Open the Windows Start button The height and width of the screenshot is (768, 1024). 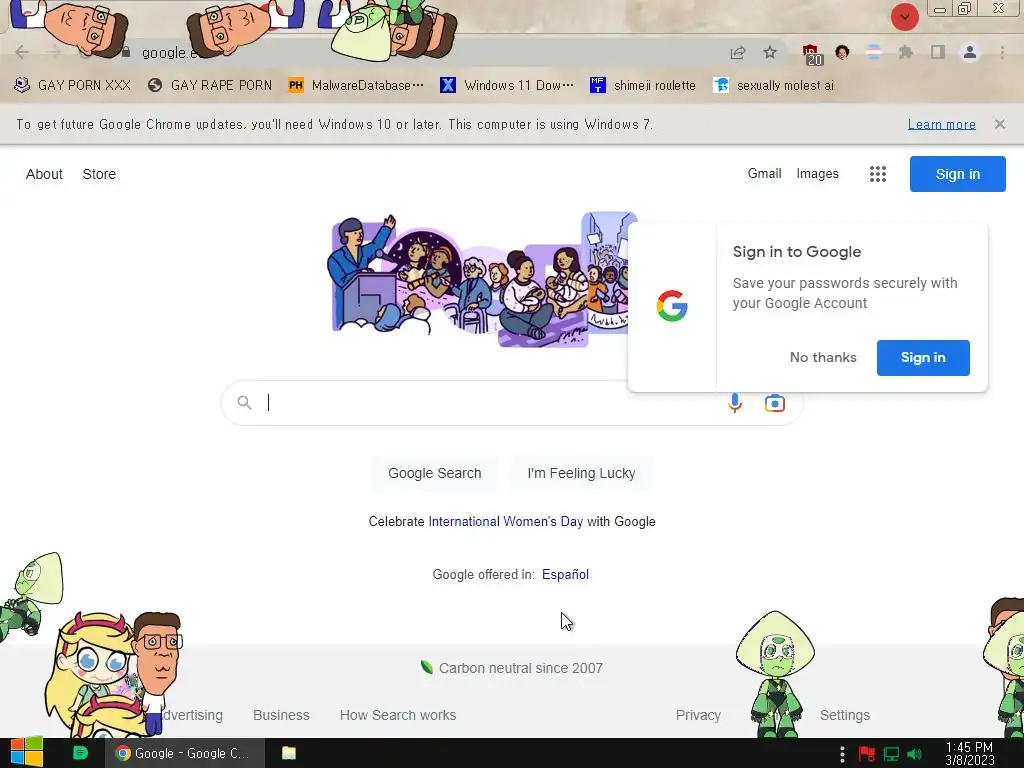pyautogui.click(x=26, y=753)
